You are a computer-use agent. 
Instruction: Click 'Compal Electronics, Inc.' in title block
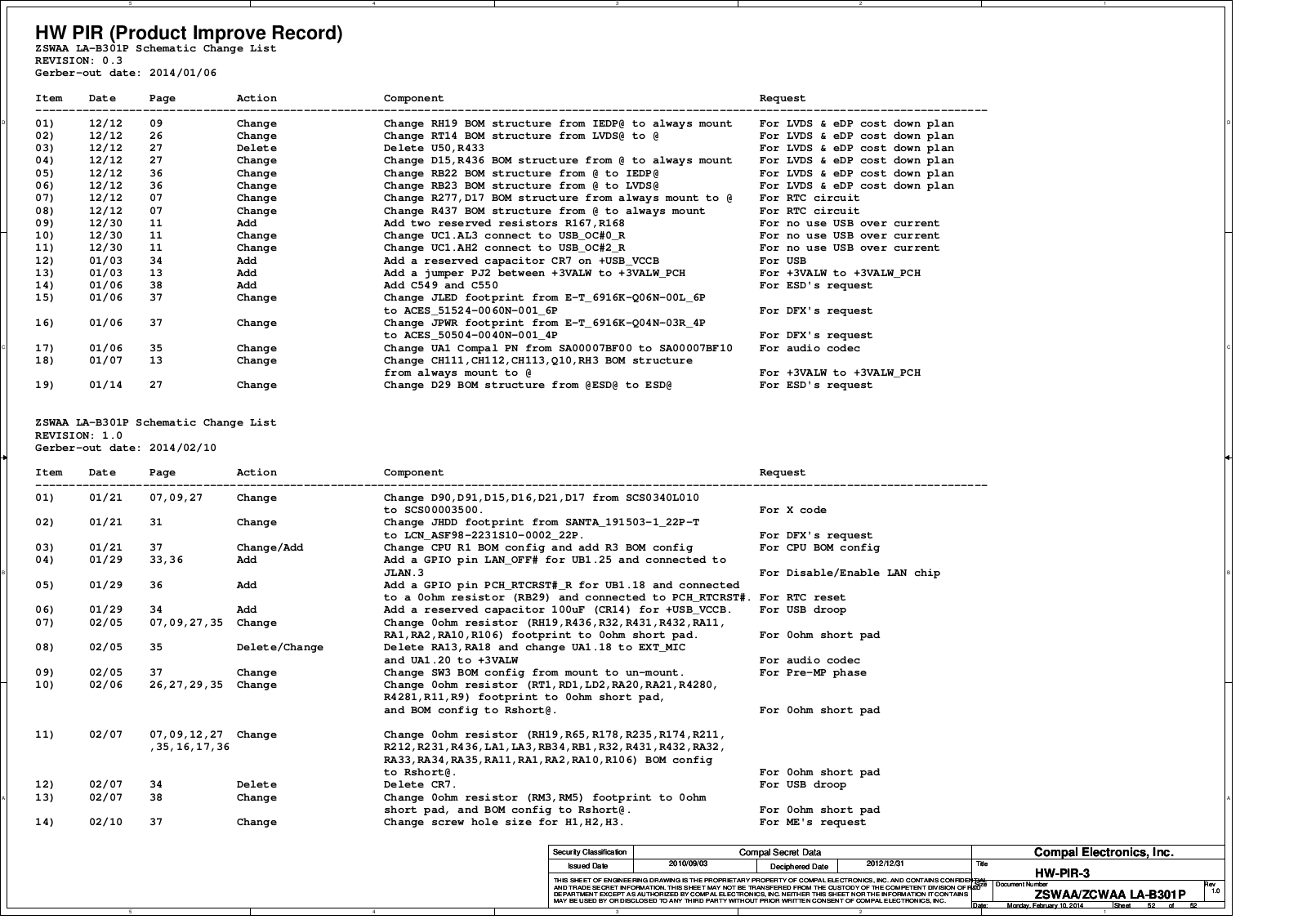[x=1104, y=852]
